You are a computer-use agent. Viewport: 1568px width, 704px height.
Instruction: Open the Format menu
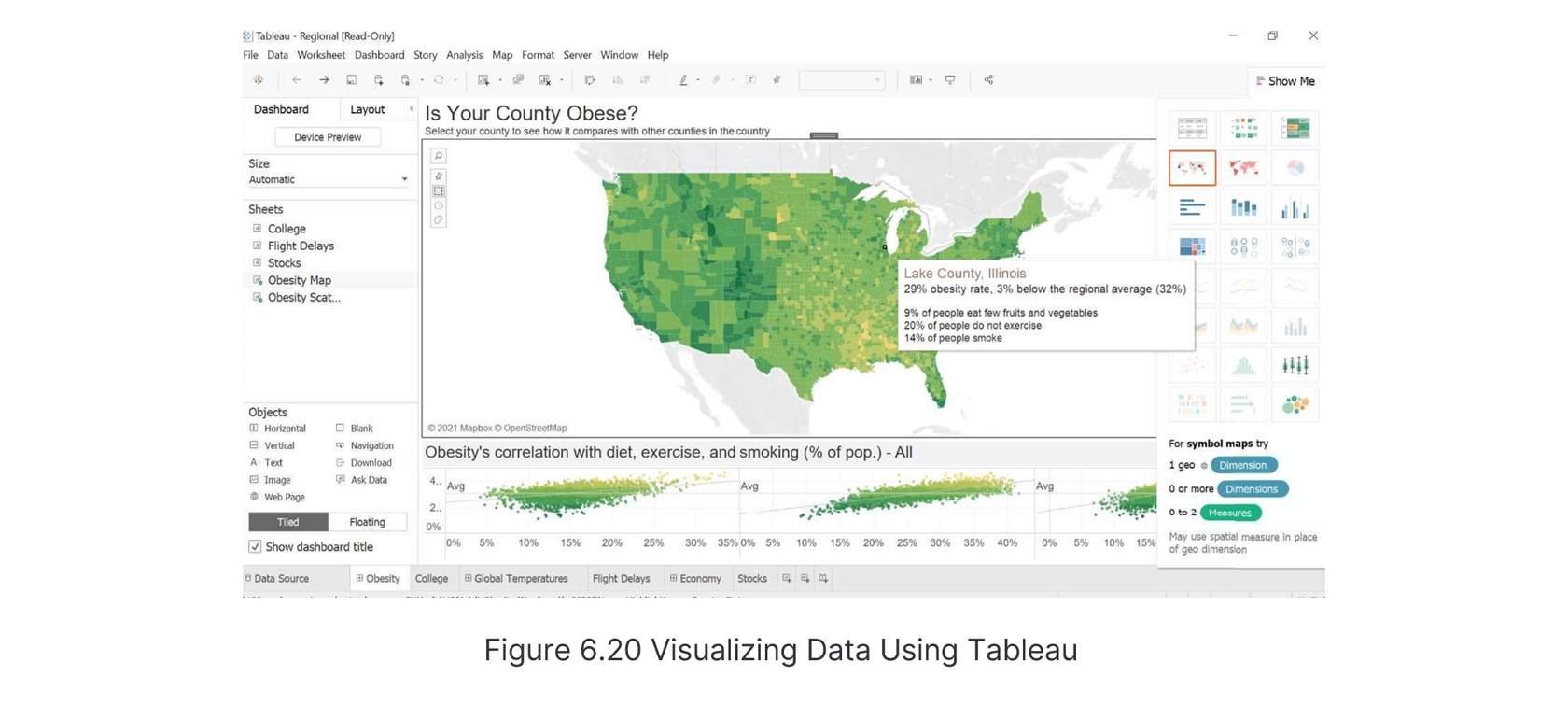click(538, 55)
